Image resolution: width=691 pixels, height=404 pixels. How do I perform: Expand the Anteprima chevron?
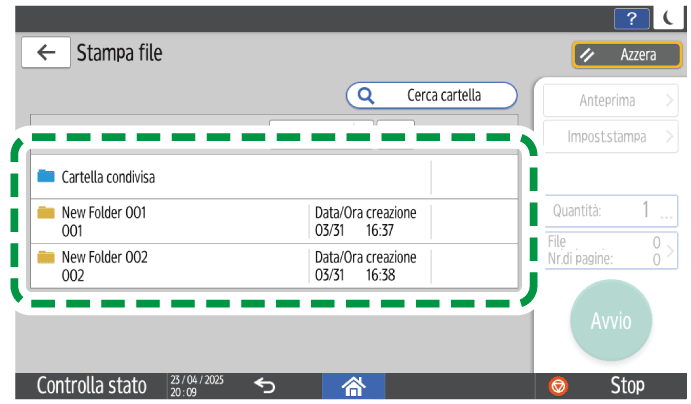tap(669, 100)
